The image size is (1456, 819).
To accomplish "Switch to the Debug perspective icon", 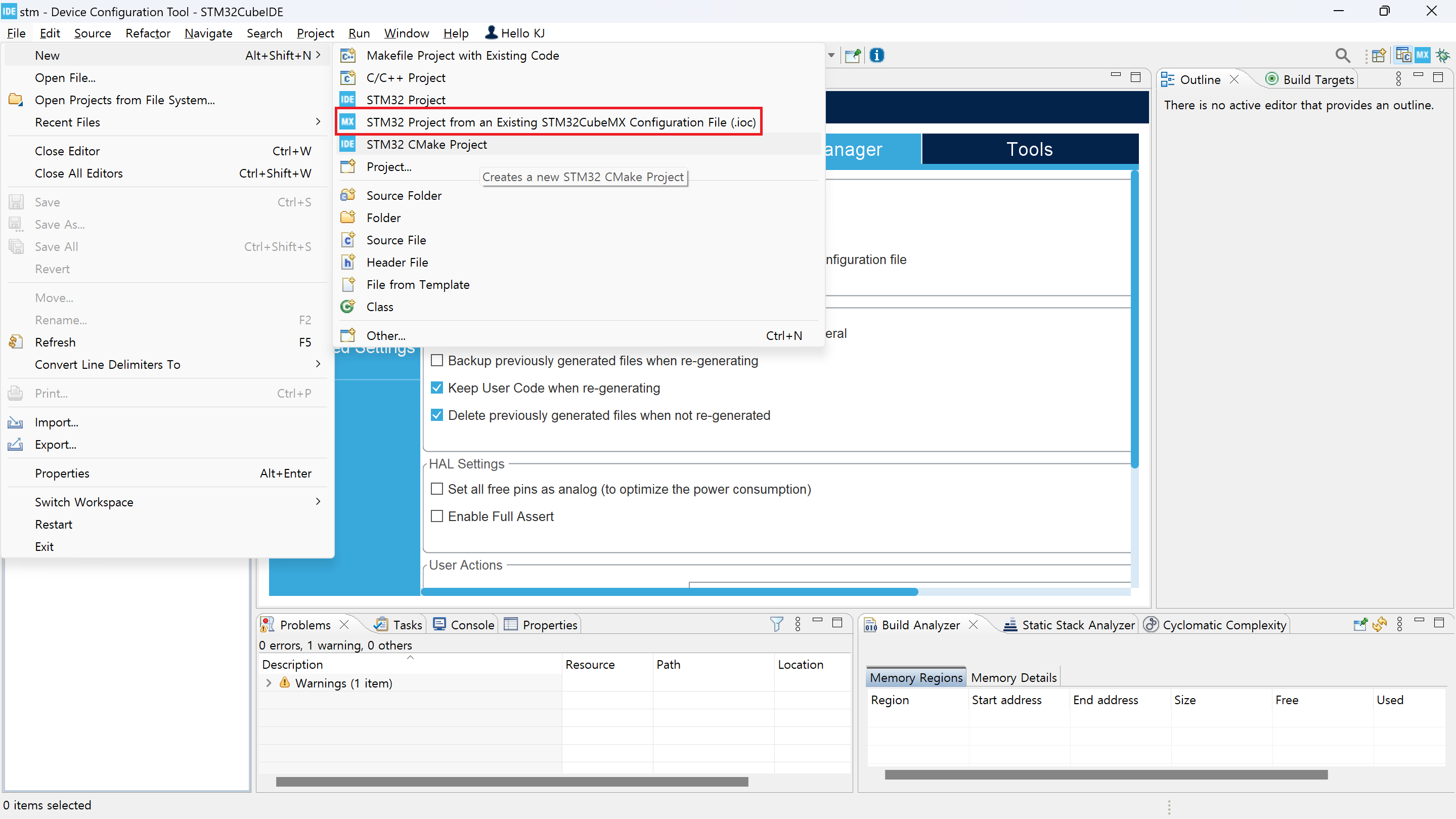I will click(x=1442, y=55).
